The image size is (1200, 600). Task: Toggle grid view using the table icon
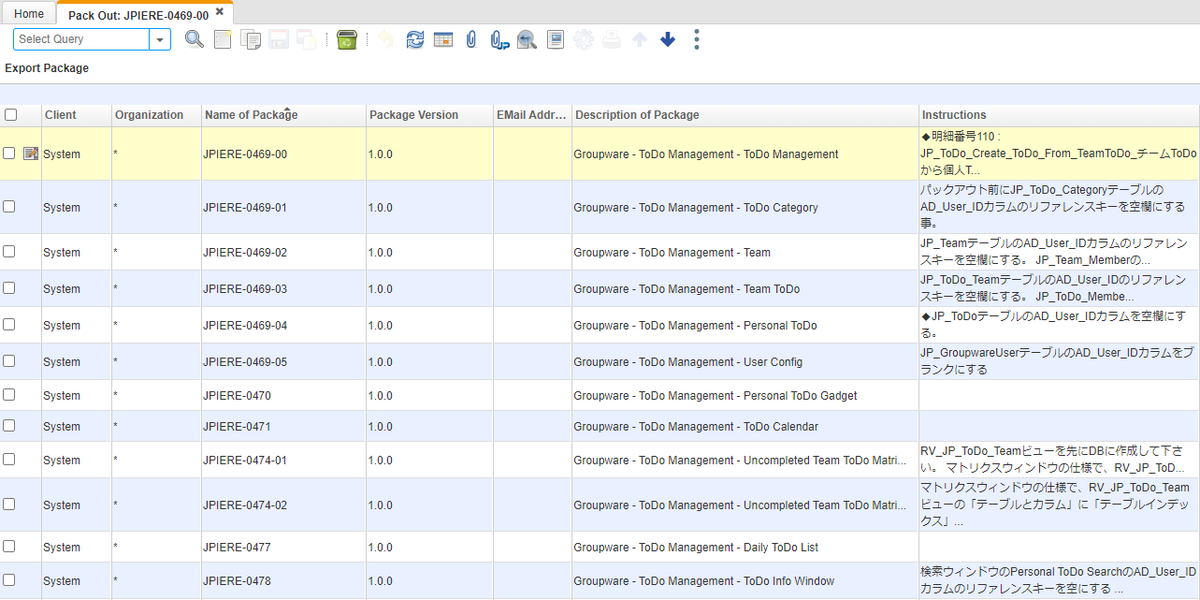(443, 39)
